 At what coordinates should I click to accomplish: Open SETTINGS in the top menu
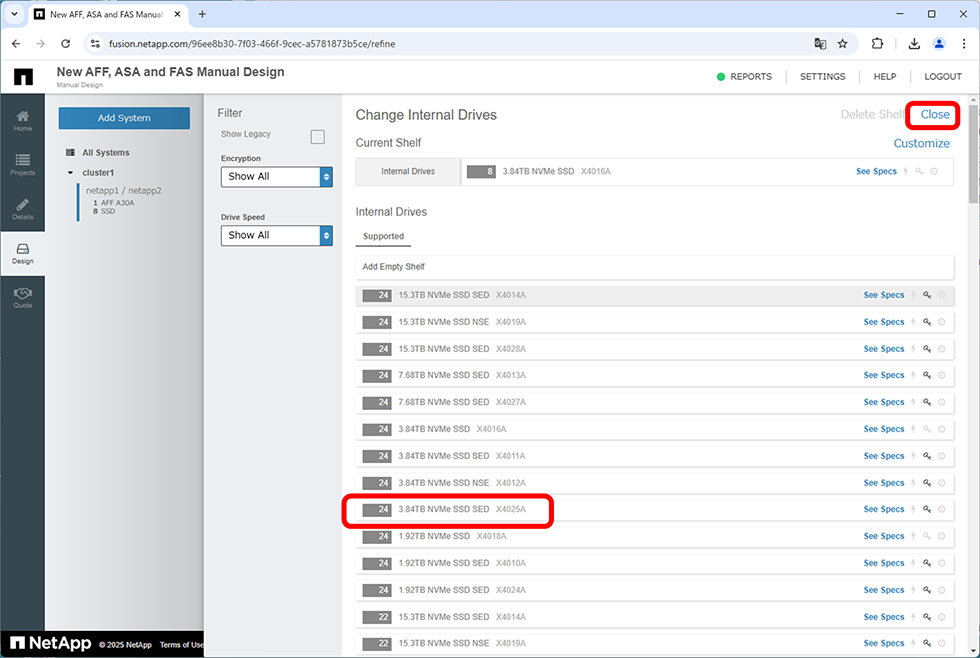822,77
